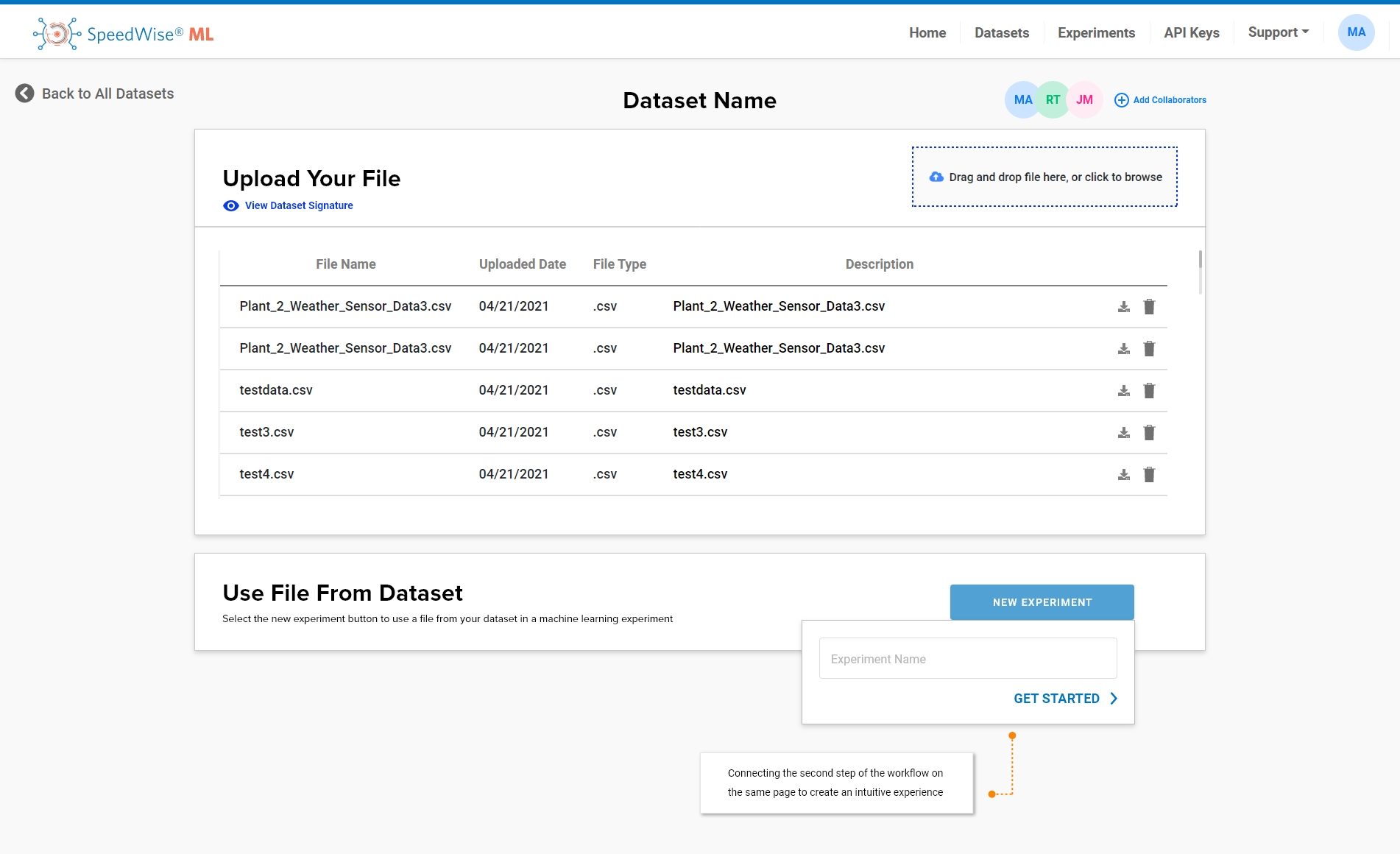Expand the Support dropdown menu
Screen dimensions: 1400x854
tap(1278, 32)
